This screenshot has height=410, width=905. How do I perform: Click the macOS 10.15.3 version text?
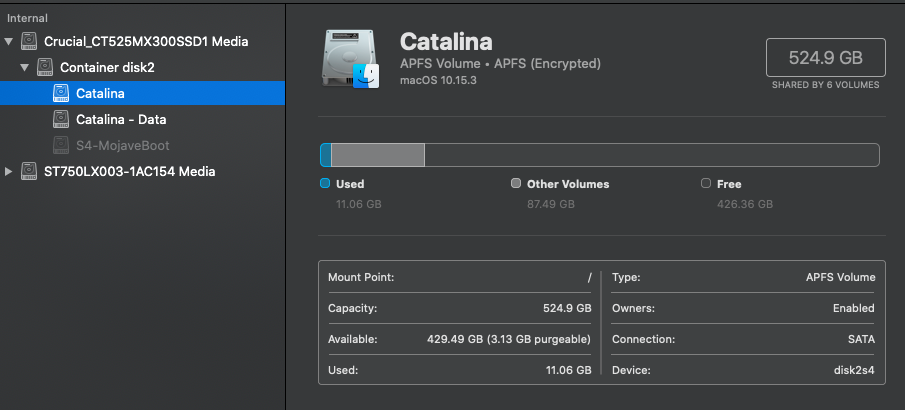click(x=438, y=80)
